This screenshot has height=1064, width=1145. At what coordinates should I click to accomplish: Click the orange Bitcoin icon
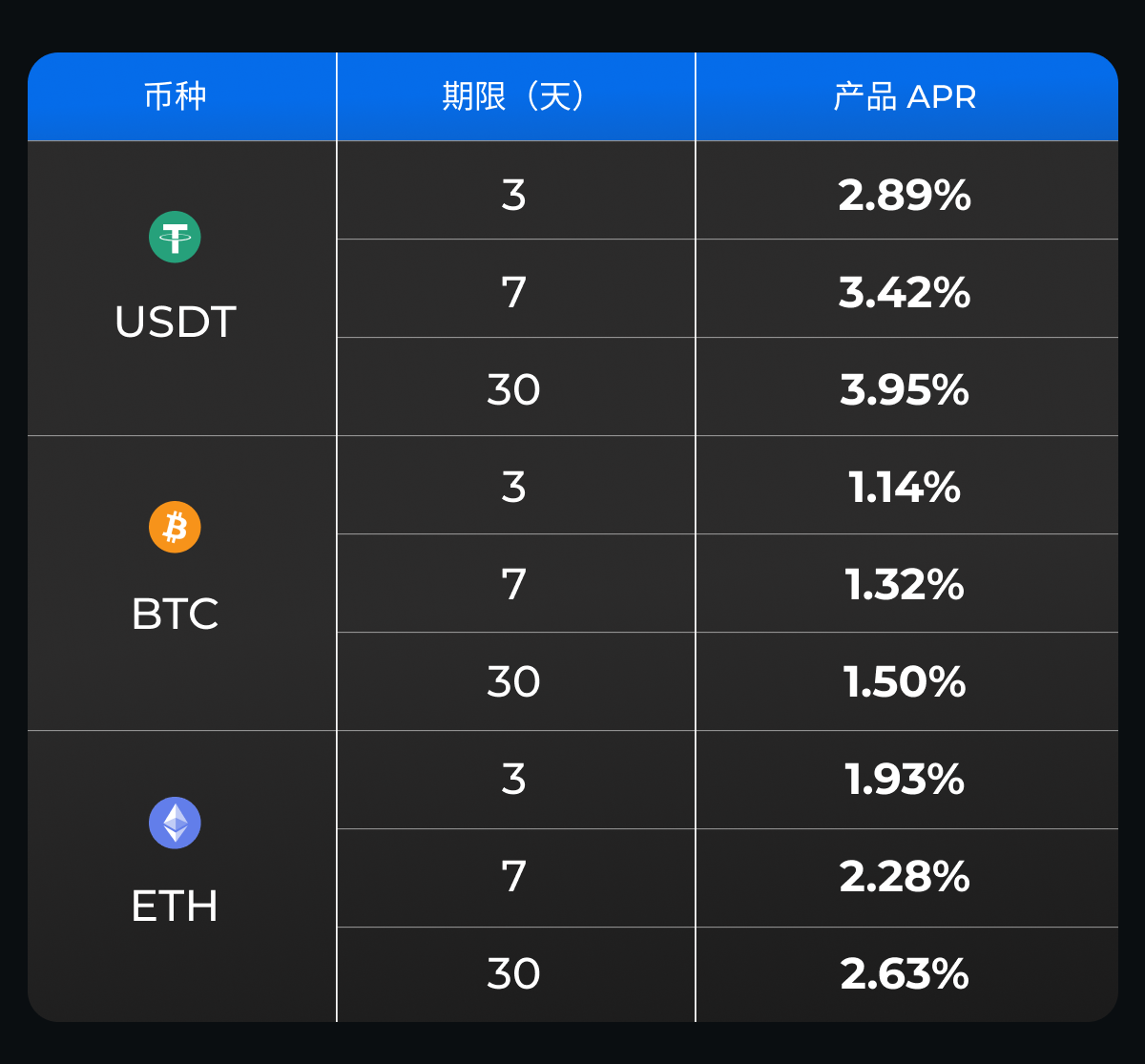(175, 527)
